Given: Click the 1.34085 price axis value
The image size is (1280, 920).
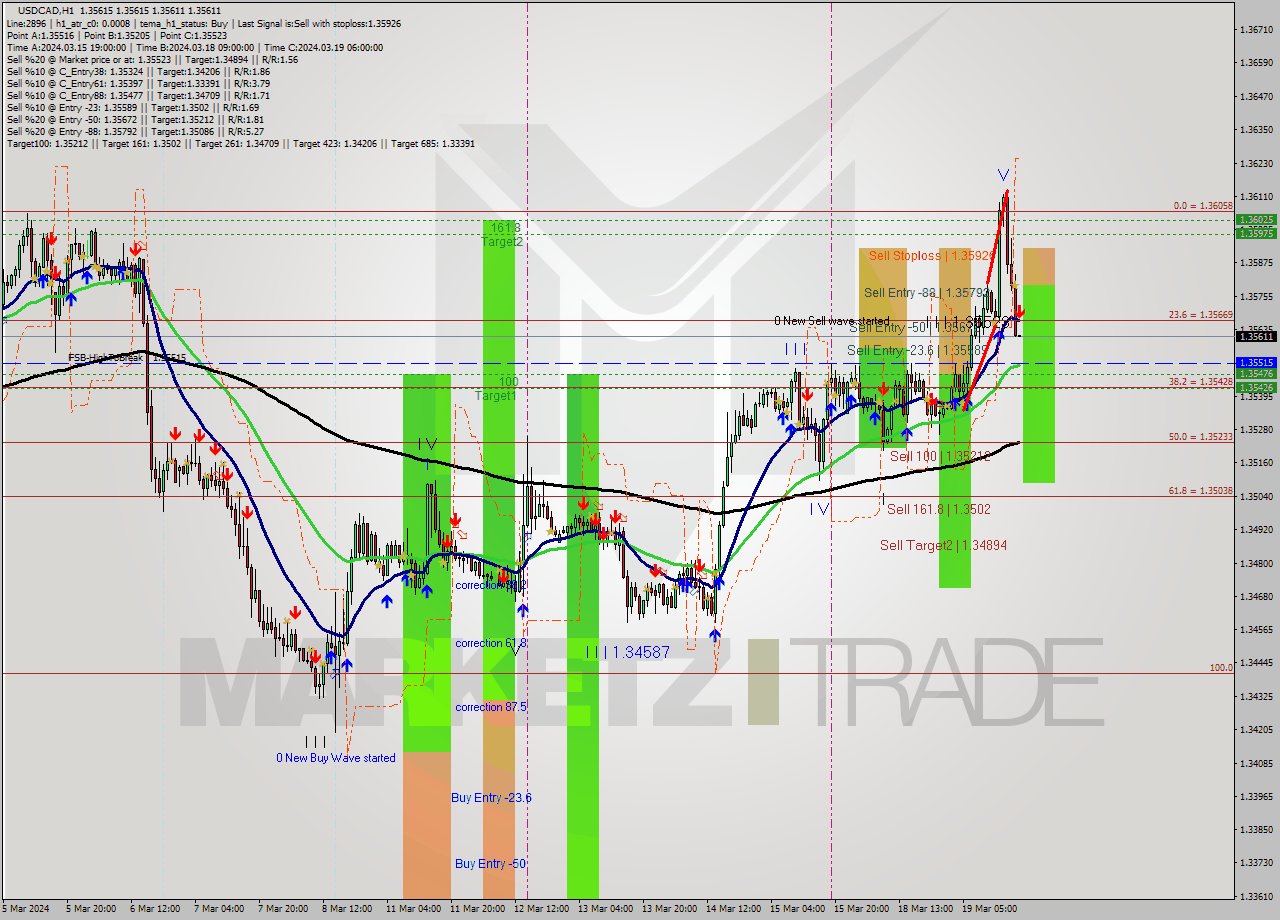Looking at the screenshot, I should 1258,763.
